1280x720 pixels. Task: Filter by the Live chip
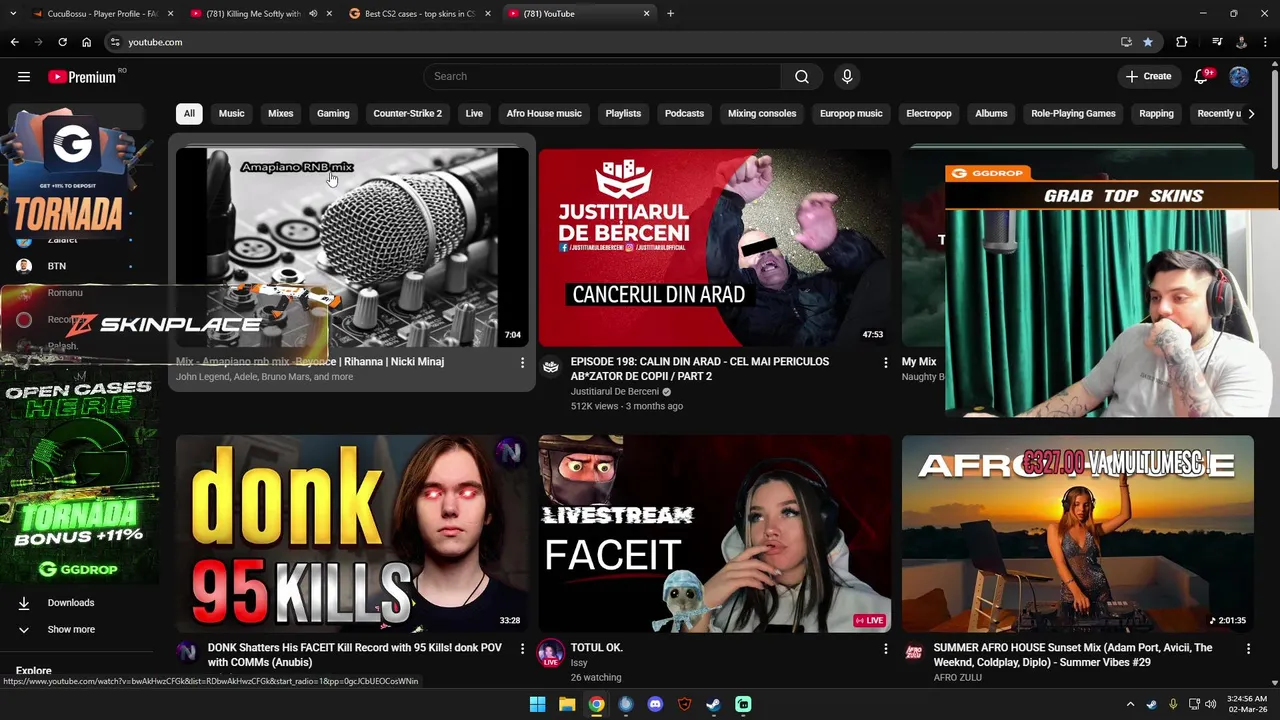pos(474,114)
